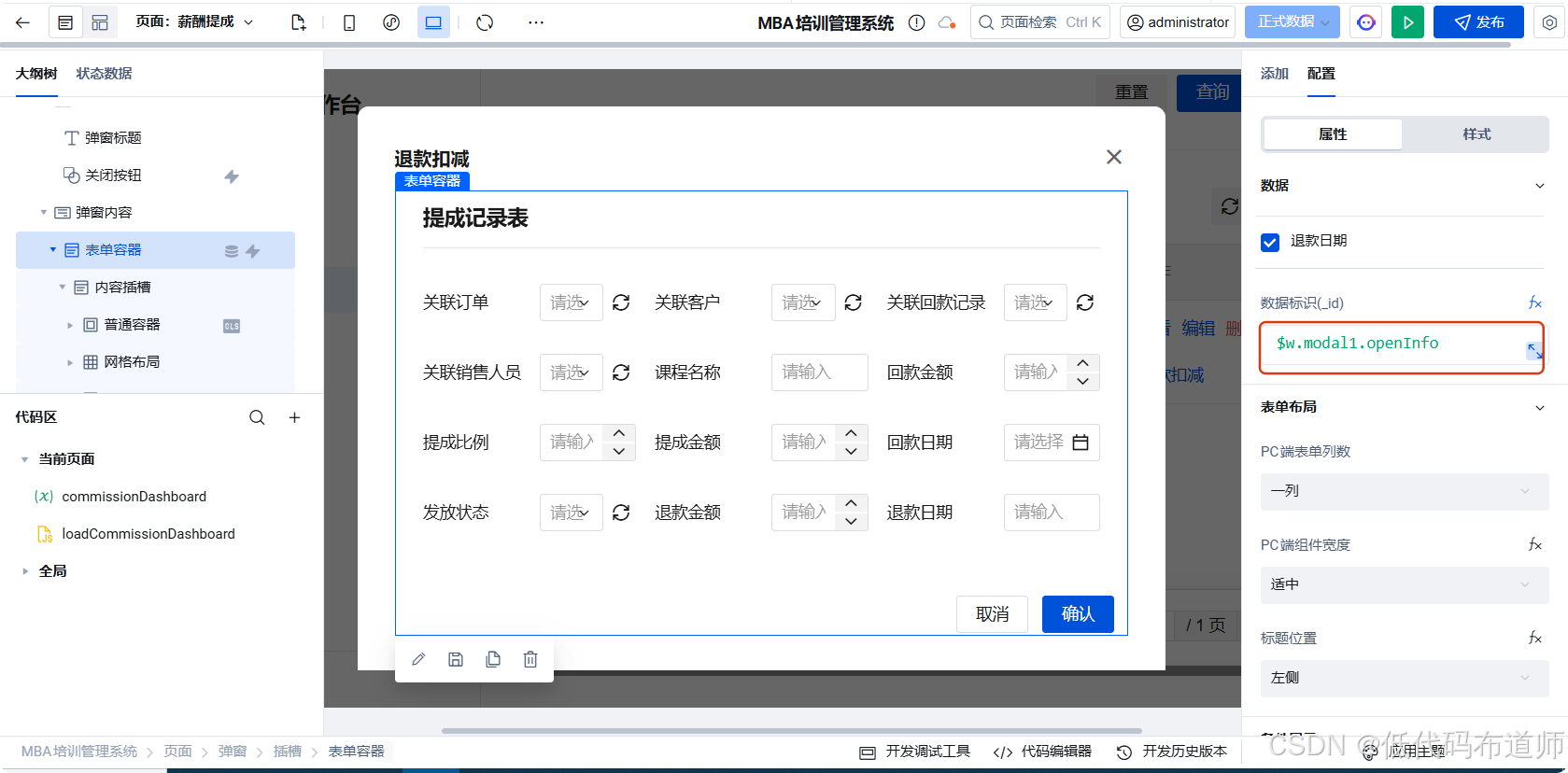Refresh the 关联回款记录 select options
This screenshot has width=1568, height=773.
pos(1085,302)
